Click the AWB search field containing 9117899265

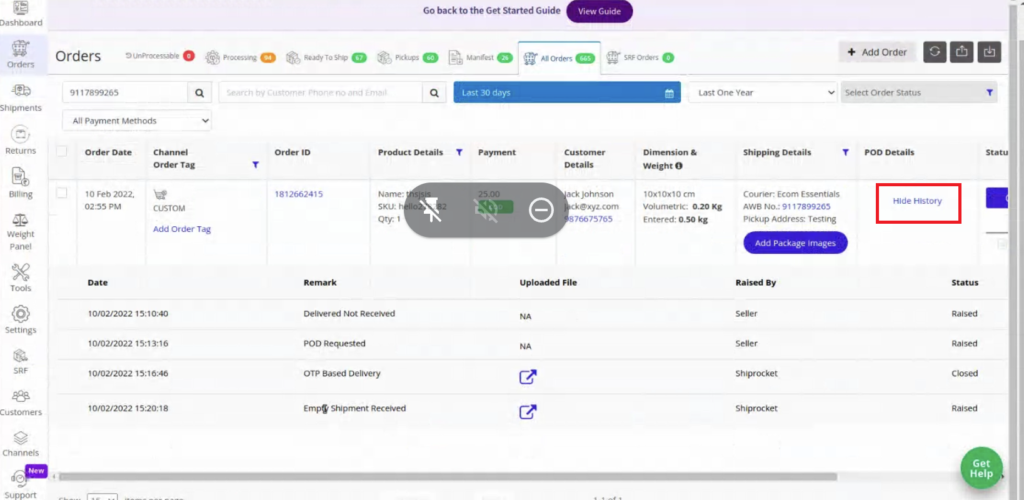pyautogui.click(x=125, y=93)
